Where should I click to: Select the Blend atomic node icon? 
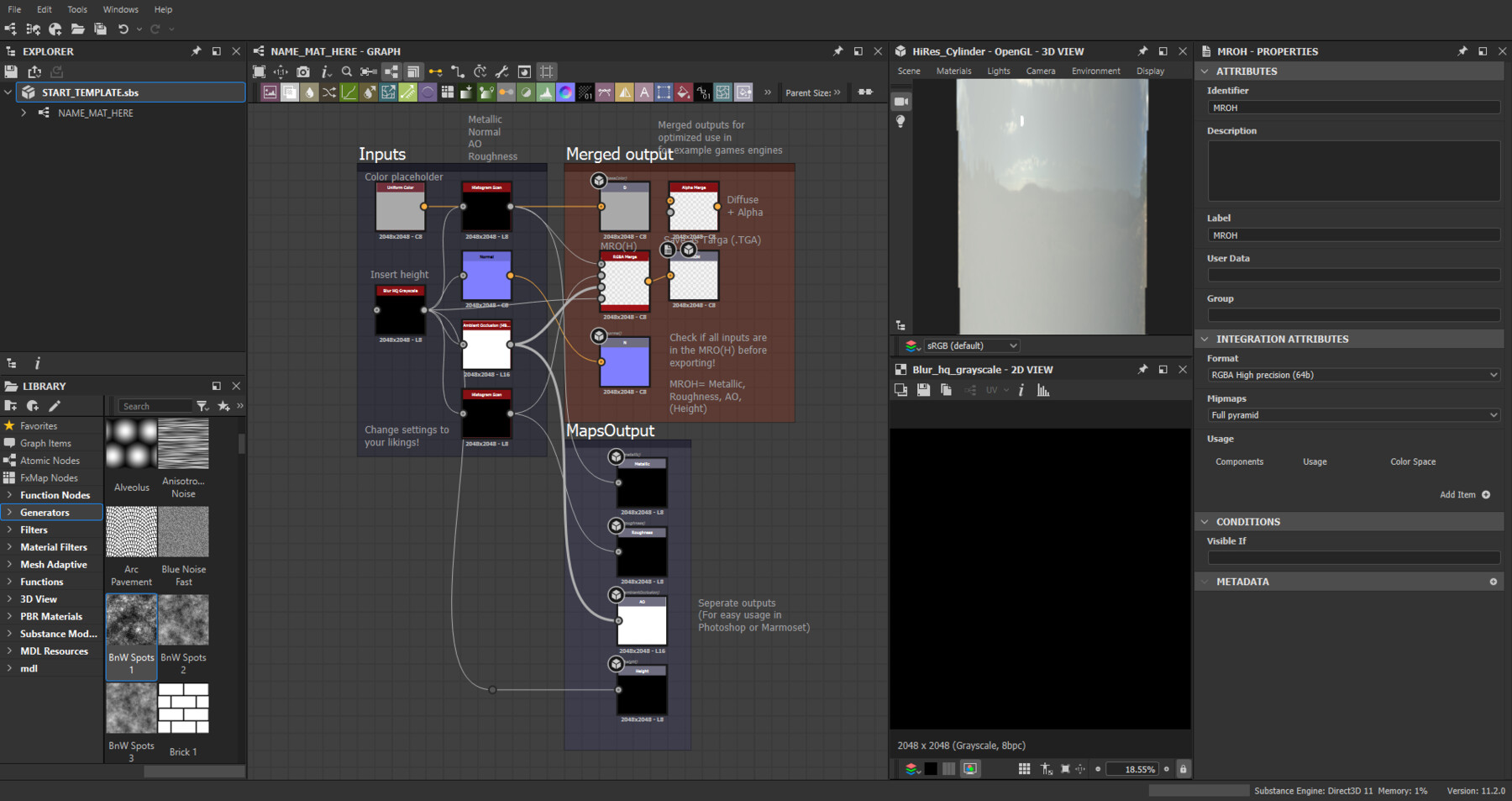(290, 92)
